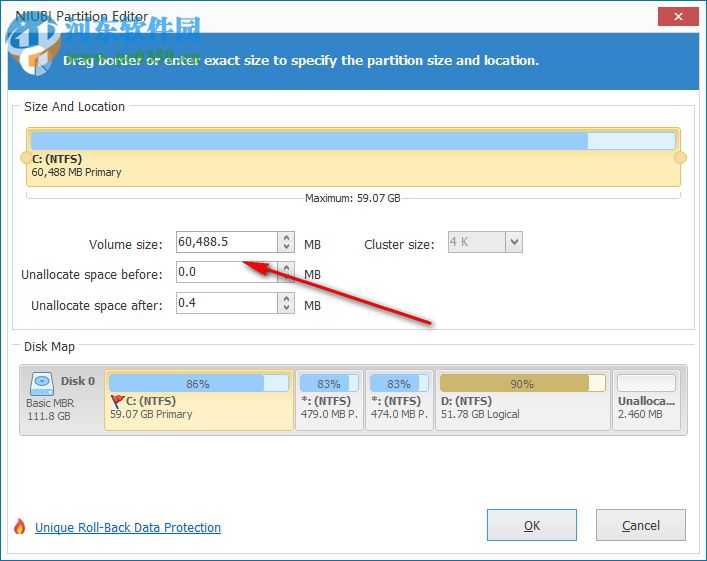
Task: Click the C: partition usage bar
Action: (x=353, y=141)
